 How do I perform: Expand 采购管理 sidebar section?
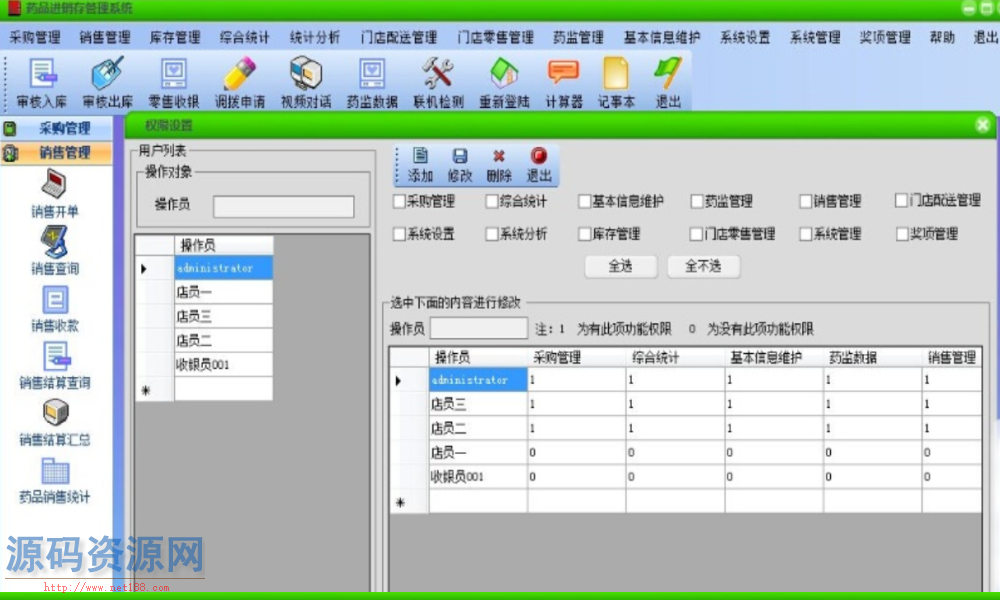pos(57,128)
